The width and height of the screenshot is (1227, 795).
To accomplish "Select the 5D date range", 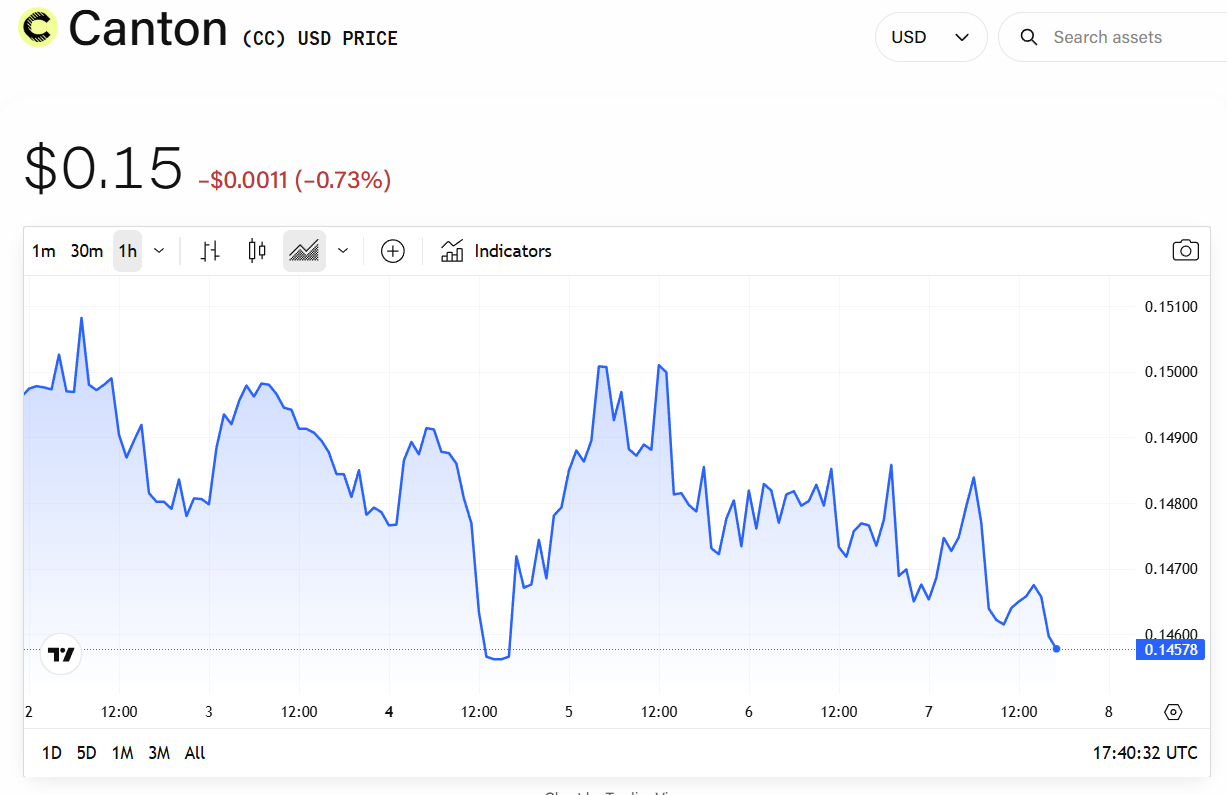I will tap(87, 753).
